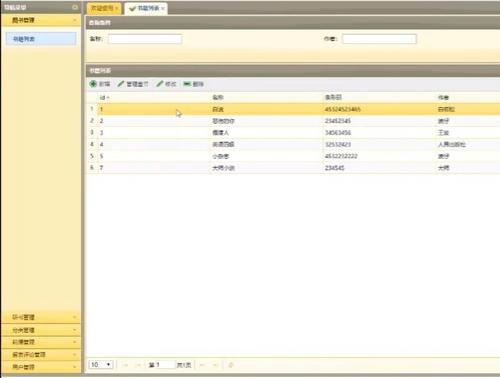This screenshot has width=500, height=378.
Task: Click the name column header
Action: point(266,98)
